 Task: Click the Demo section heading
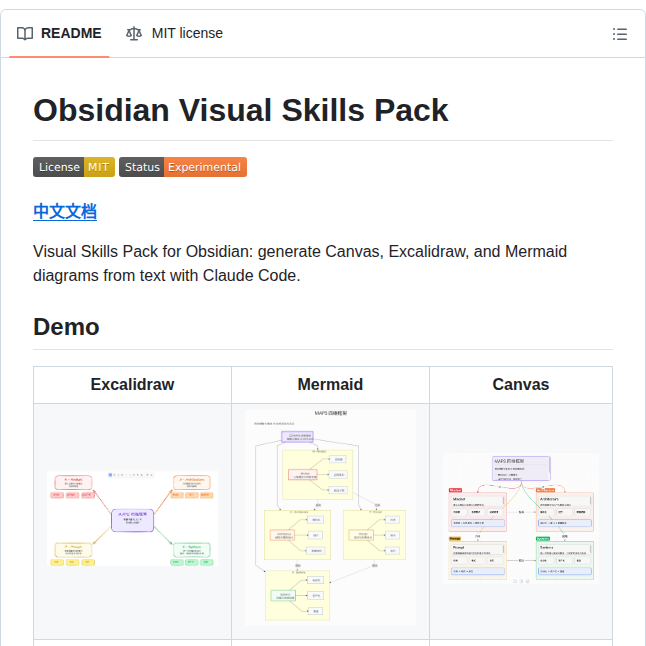[66, 327]
